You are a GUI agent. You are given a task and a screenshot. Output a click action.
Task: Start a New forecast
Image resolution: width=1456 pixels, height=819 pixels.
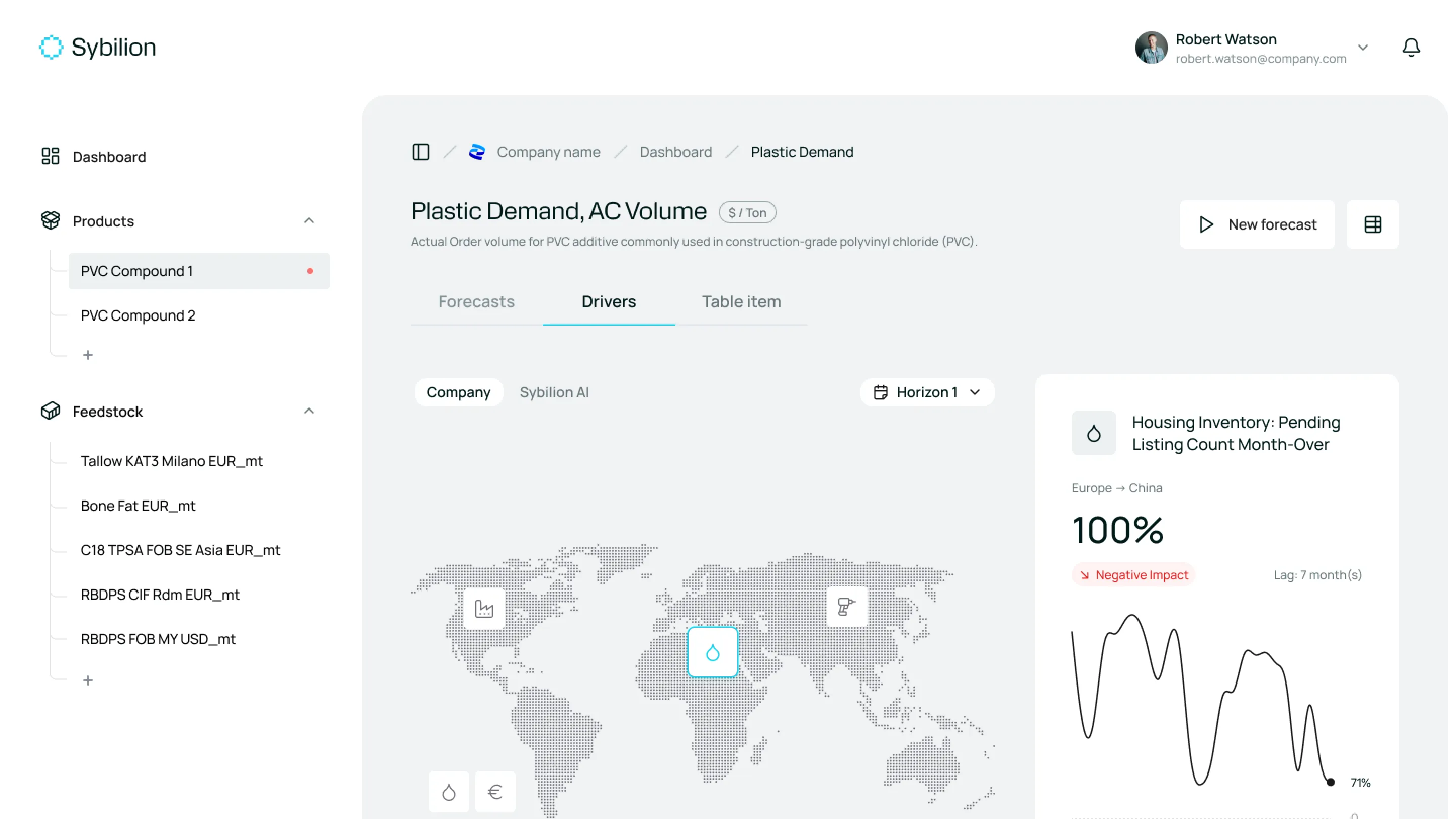coord(1257,224)
